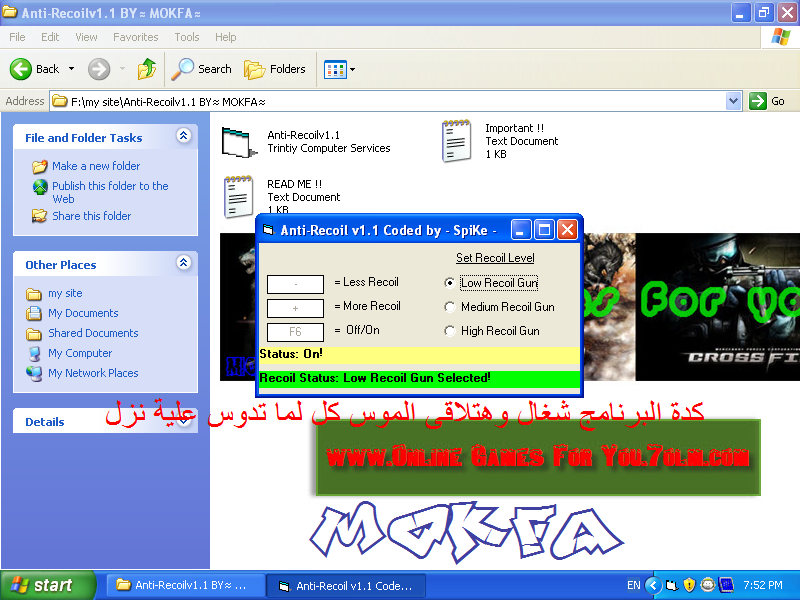Click the F6 Off/On hotkey field

[295, 332]
